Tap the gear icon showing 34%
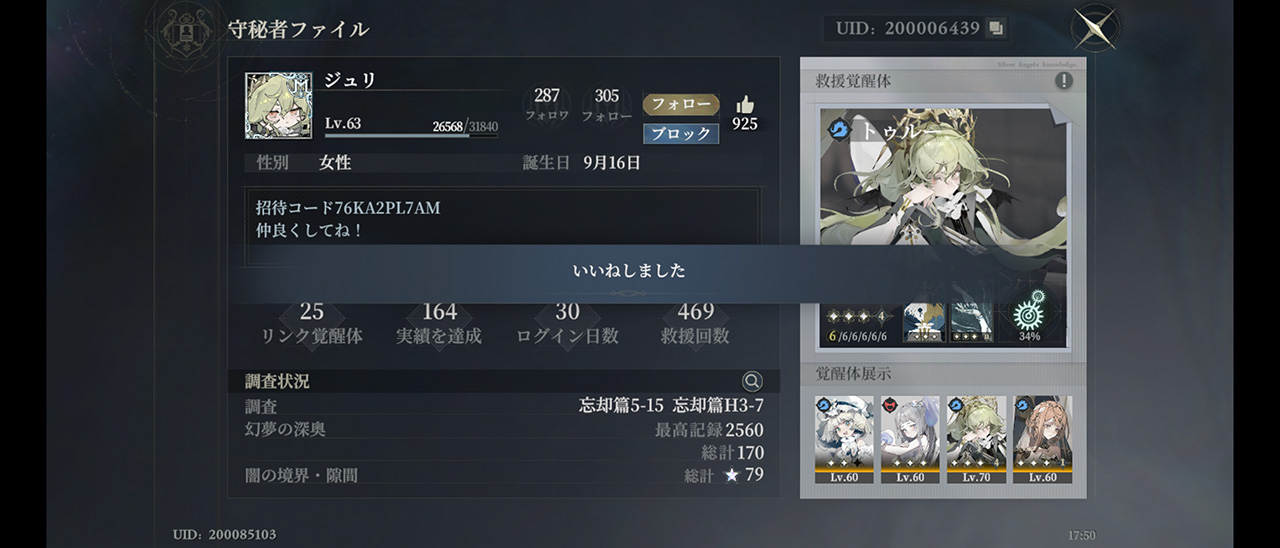 tap(1029, 316)
